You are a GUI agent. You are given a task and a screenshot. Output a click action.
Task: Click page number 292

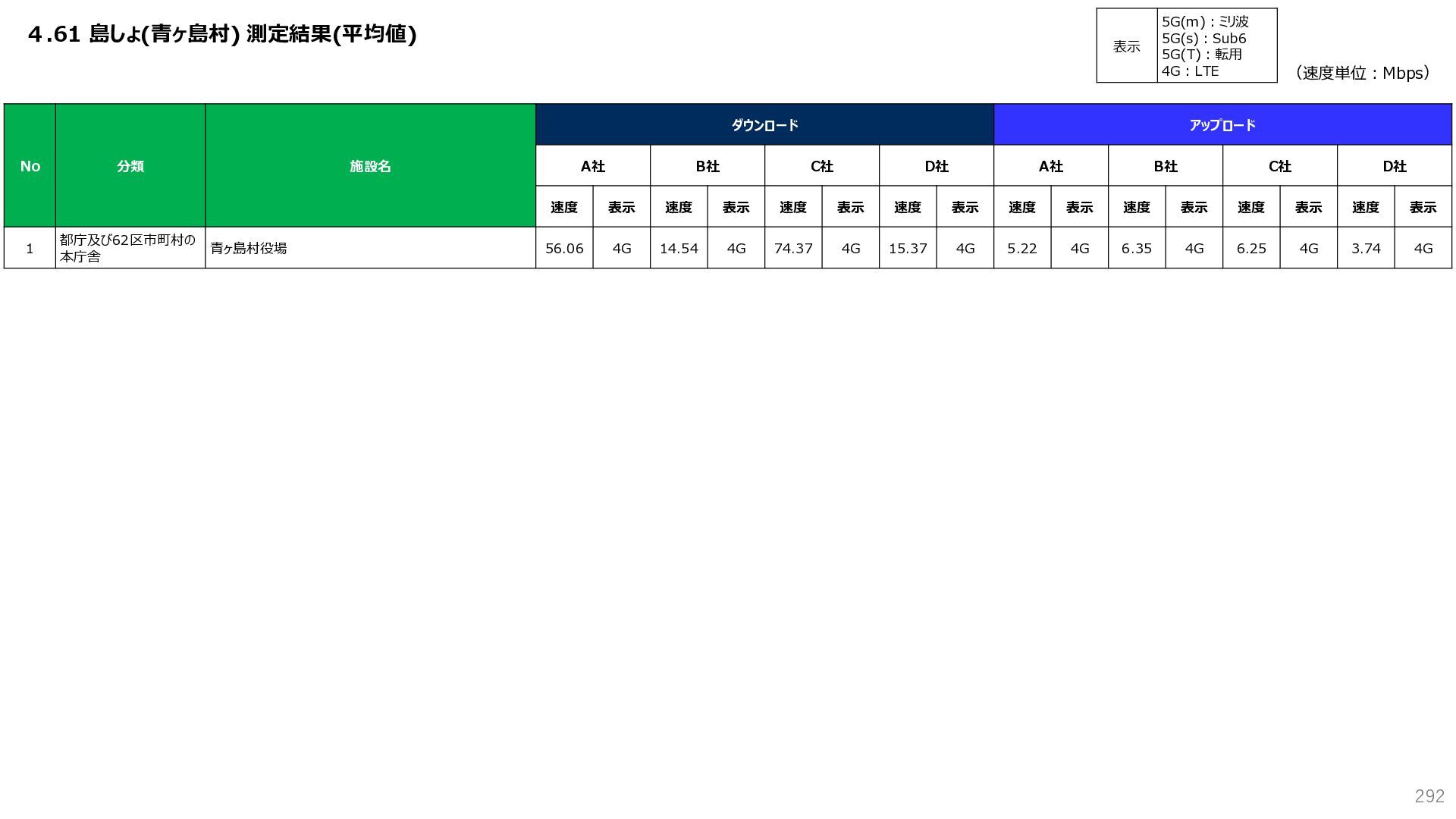point(1429,795)
